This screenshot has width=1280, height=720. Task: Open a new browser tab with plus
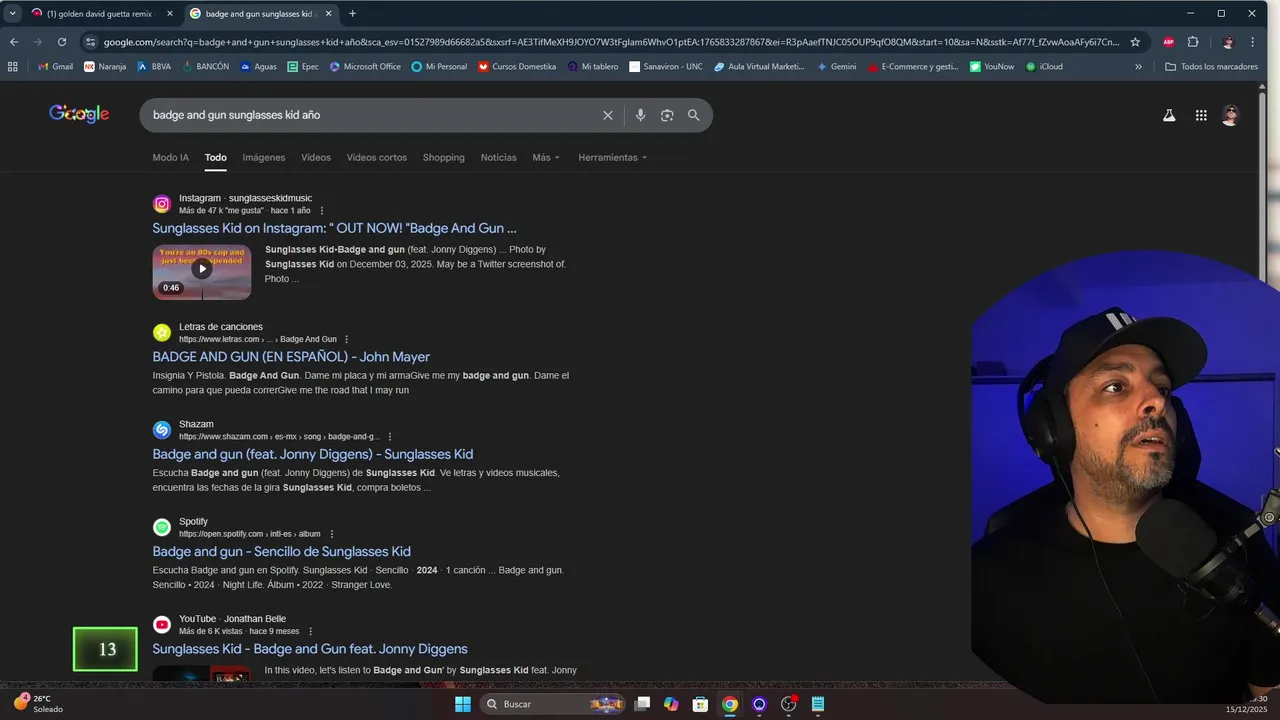point(352,14)
